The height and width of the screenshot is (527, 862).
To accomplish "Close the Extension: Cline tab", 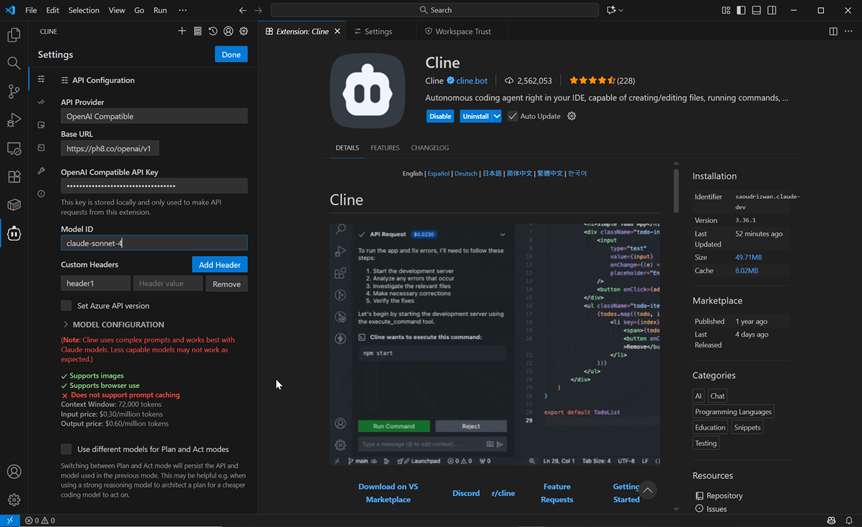I will [x=338, y=31].
